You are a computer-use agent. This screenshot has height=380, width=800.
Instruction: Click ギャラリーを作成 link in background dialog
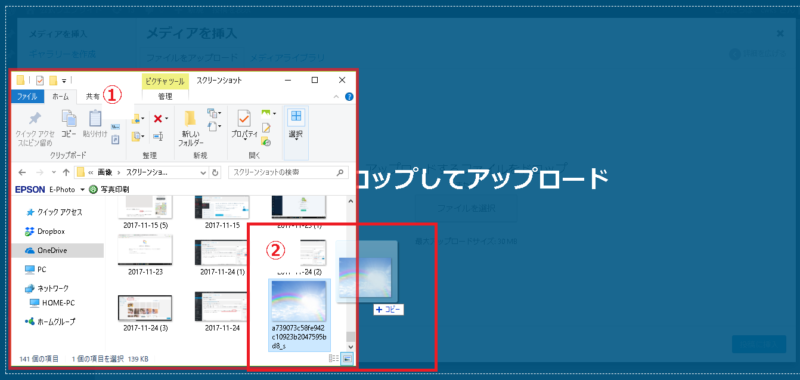[62, 54]
